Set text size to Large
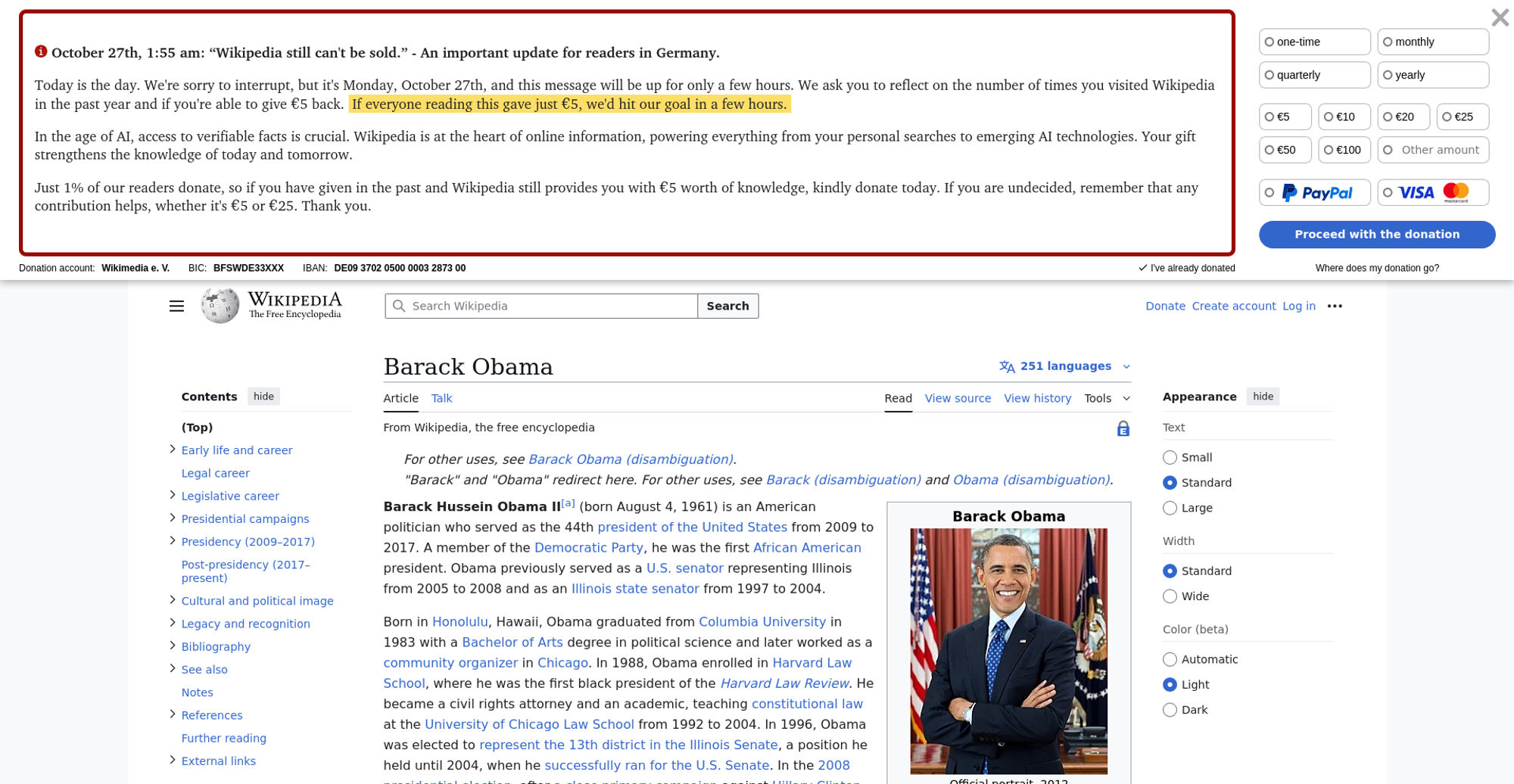 (1170, 508)
